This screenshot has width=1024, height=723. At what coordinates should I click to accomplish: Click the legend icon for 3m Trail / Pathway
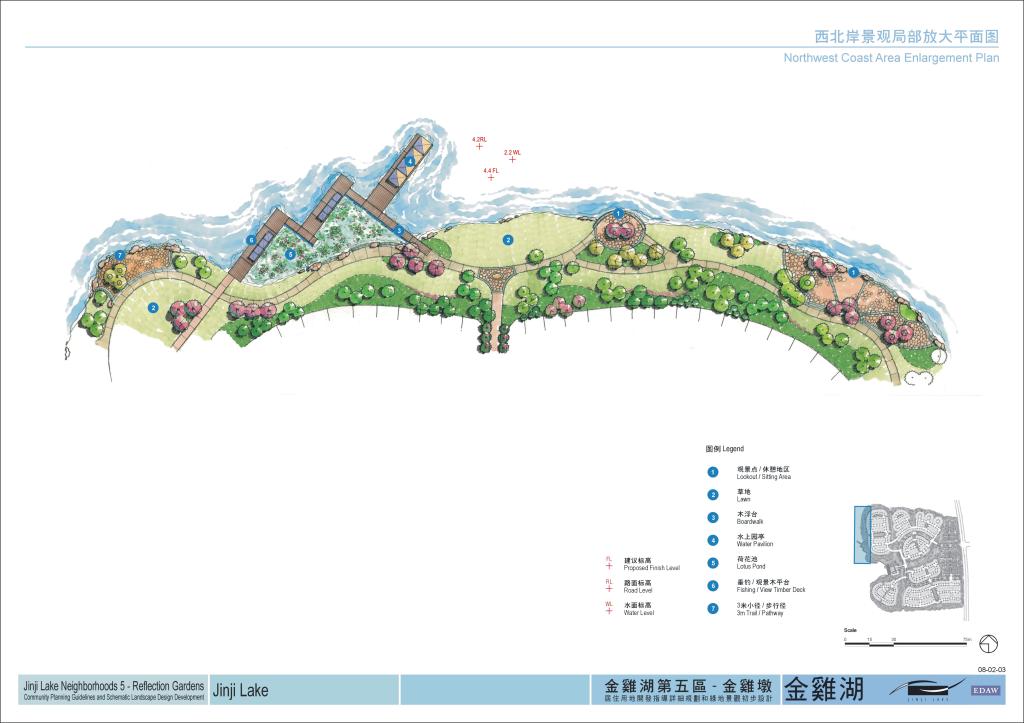click(713, 608)
